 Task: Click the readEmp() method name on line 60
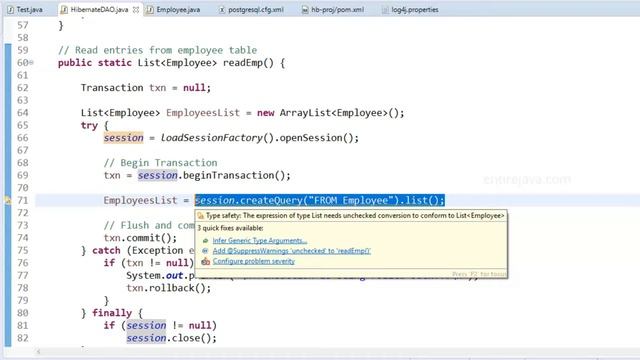pyautogui.click(x=248, y=63)
